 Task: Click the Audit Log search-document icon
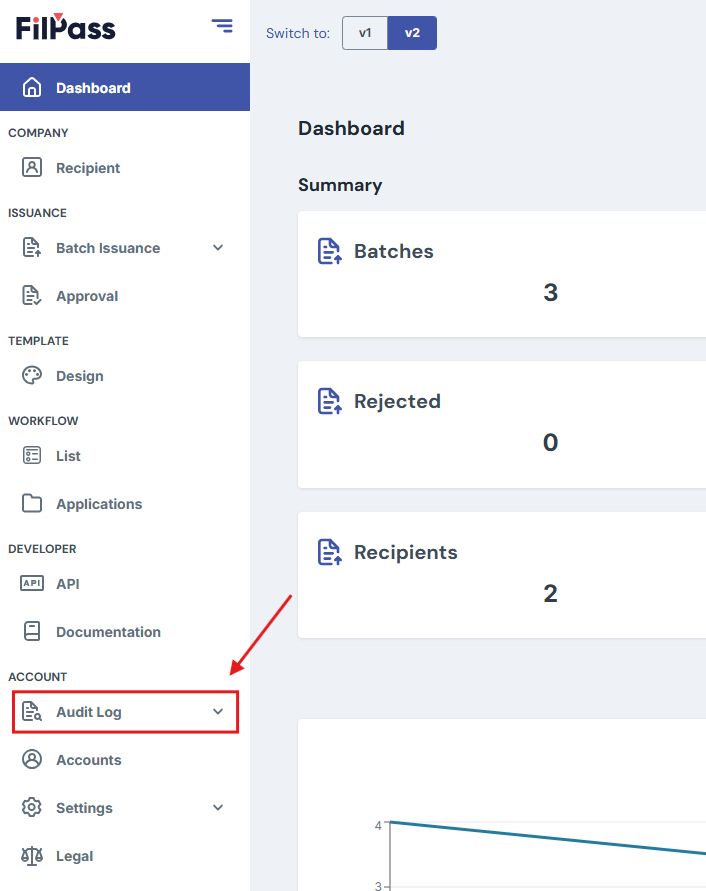pos(32,711)
